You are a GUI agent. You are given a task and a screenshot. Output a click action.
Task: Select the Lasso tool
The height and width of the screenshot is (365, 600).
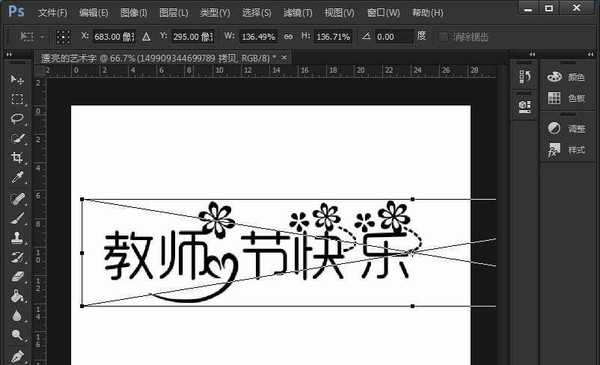[17, 119]
